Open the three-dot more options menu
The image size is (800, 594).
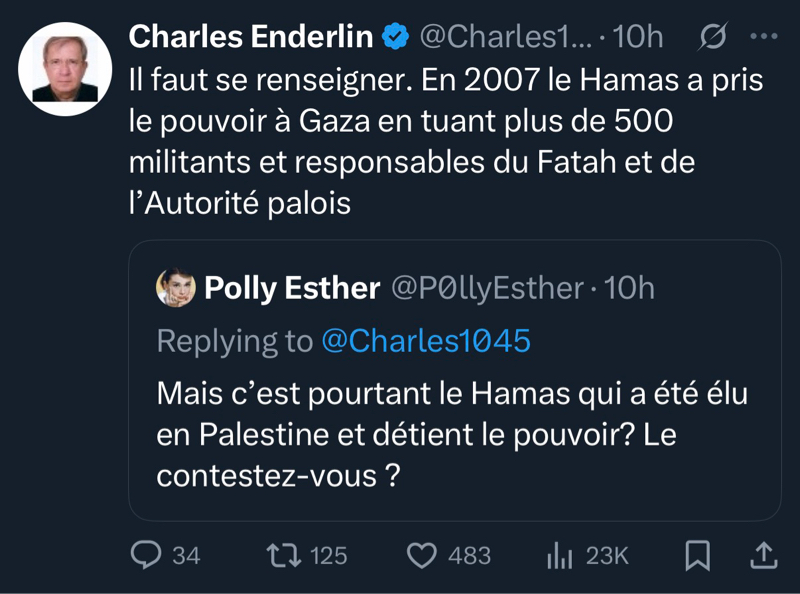763,37
